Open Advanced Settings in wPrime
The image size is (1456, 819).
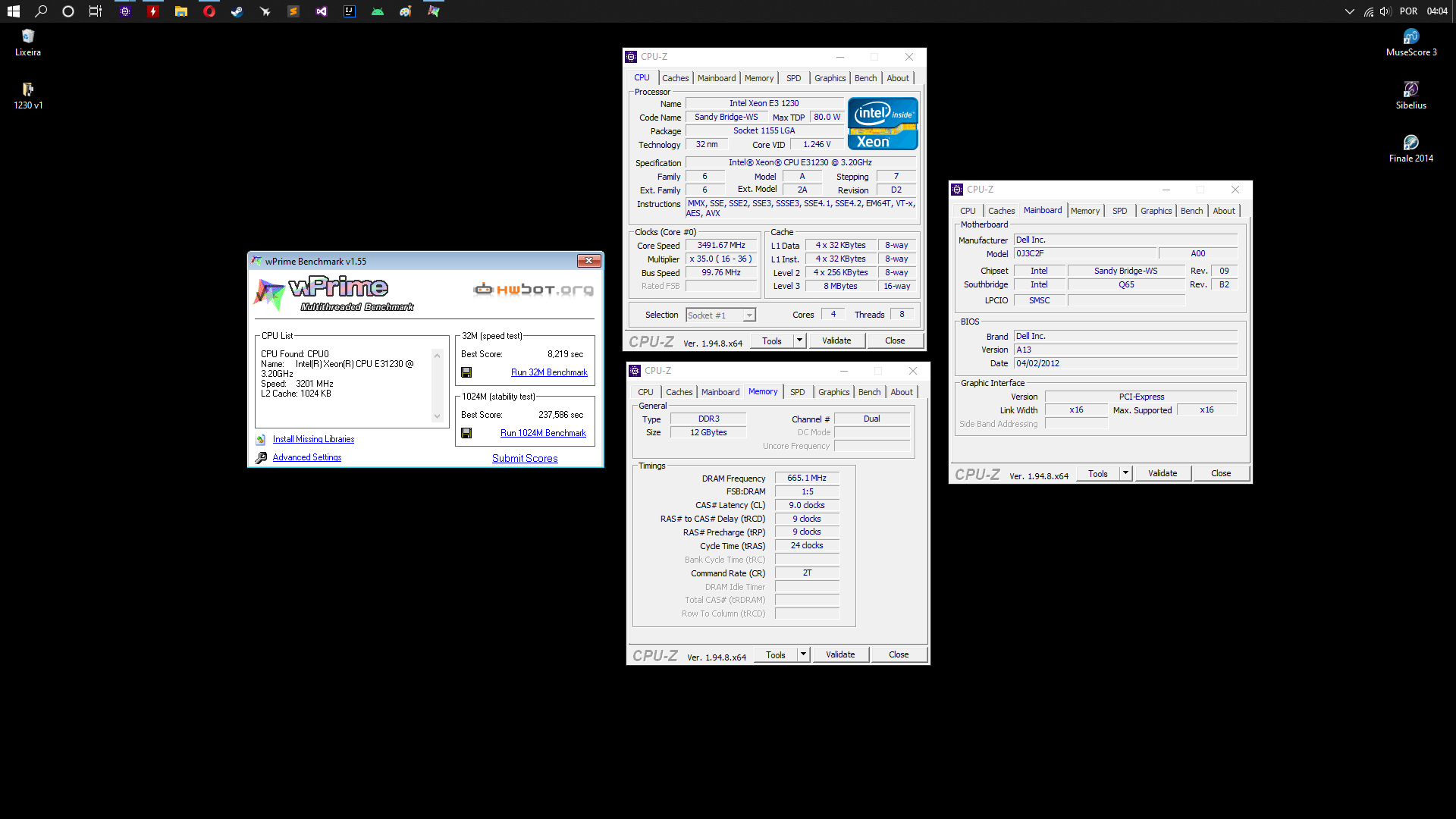pos(307,457)
